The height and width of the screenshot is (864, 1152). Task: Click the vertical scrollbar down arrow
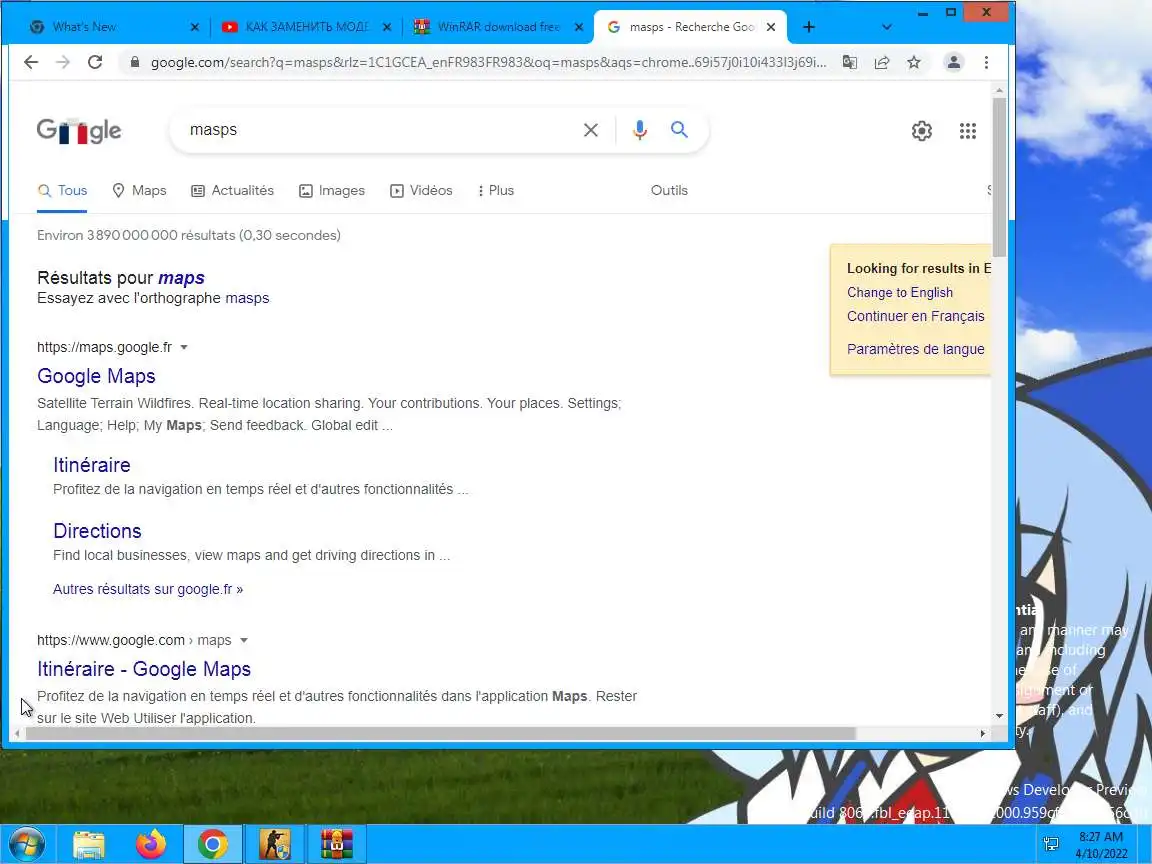999,716
